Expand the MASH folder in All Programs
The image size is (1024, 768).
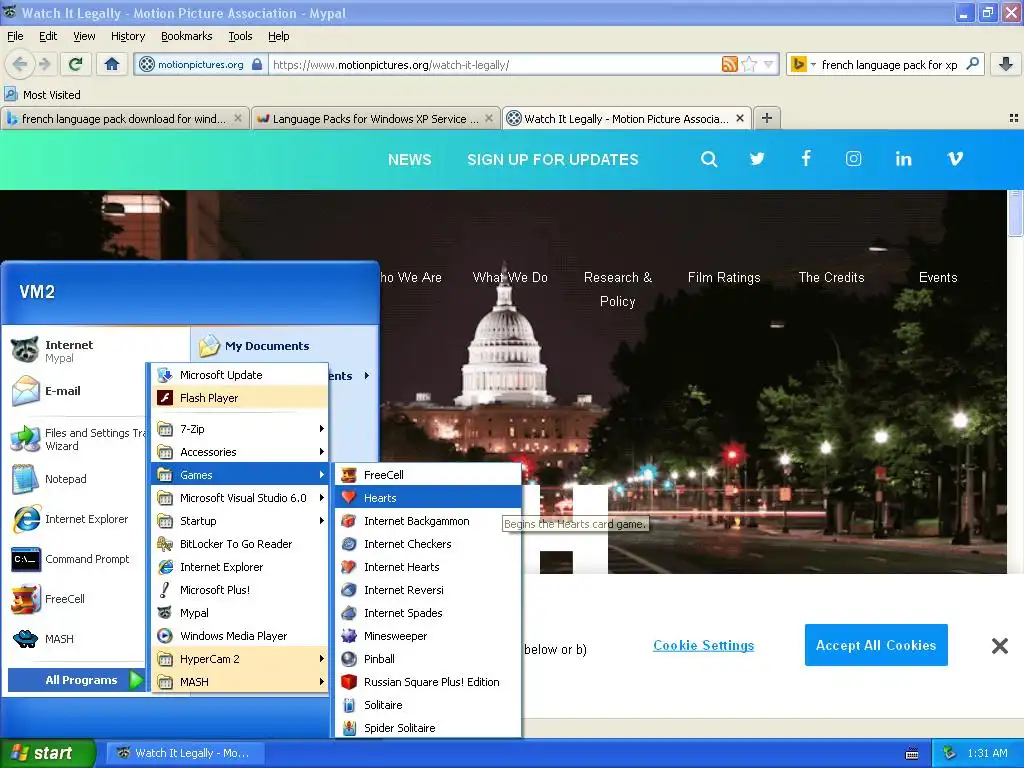pos(240,682)
